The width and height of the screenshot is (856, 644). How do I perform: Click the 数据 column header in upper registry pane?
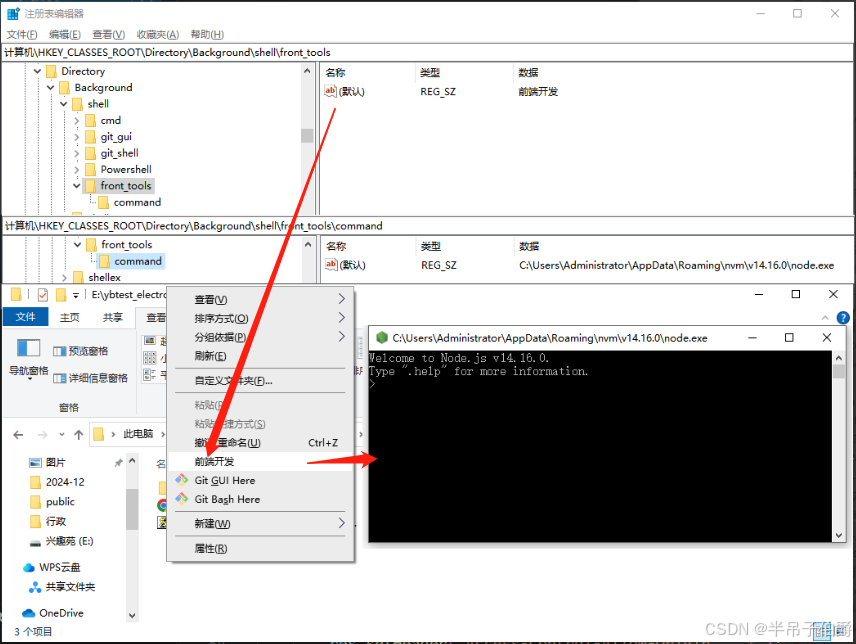pyautogui.click(x=528, y=73)
